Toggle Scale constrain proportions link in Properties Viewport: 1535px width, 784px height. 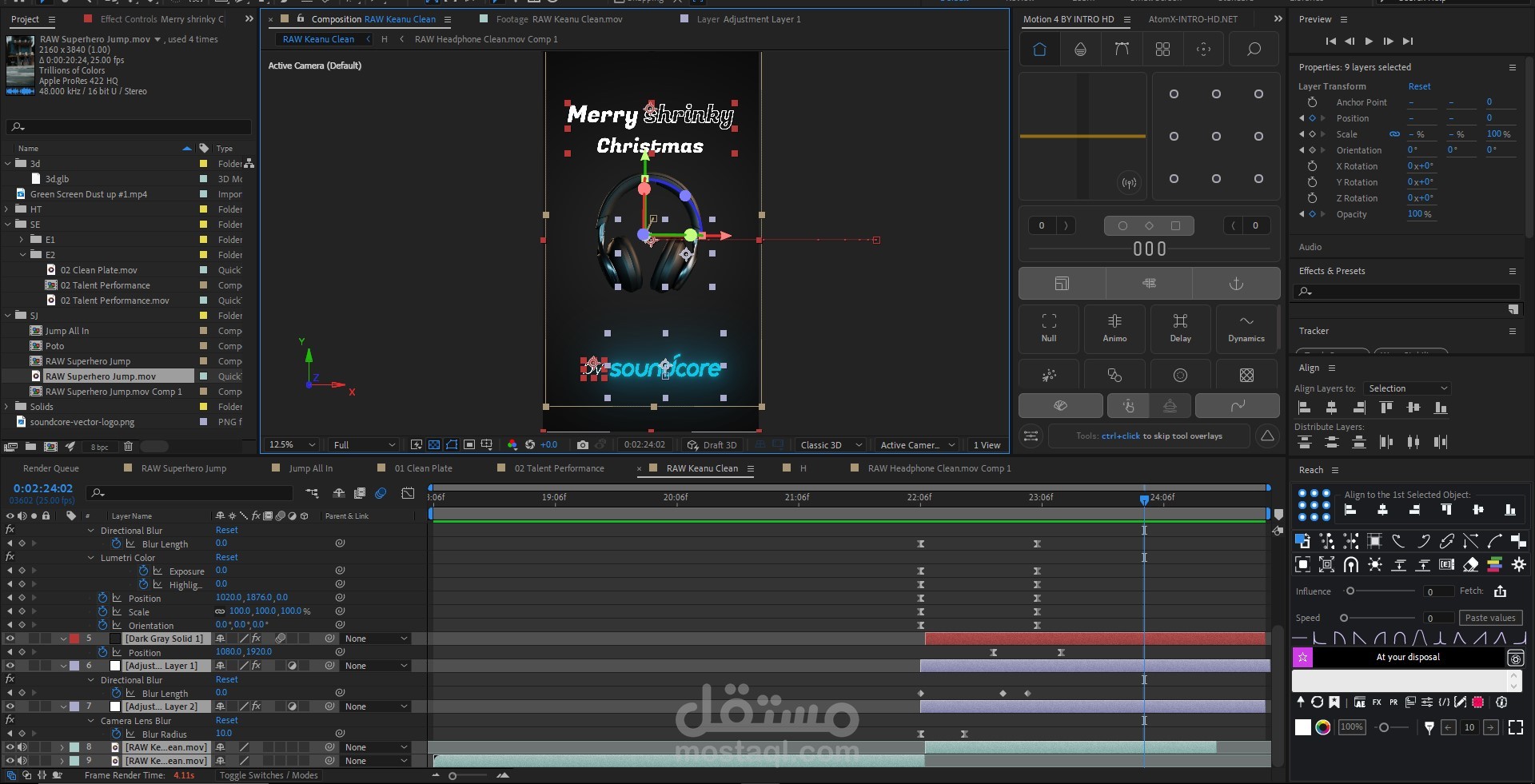click(x=1394, y=134)
